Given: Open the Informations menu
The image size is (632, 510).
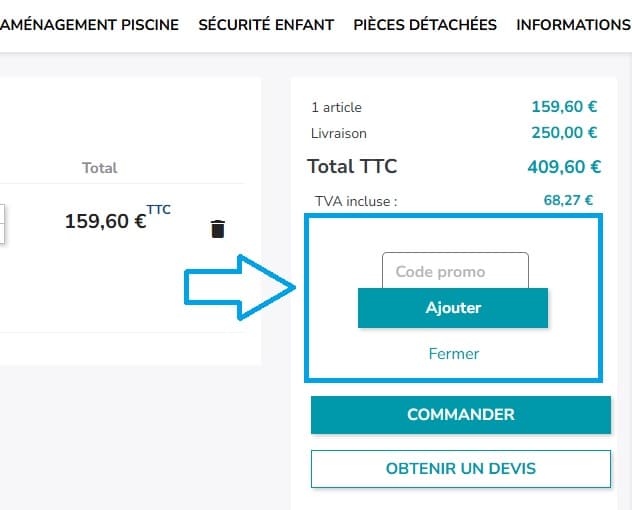Looking at the screenshot, I should pos(573,24).
